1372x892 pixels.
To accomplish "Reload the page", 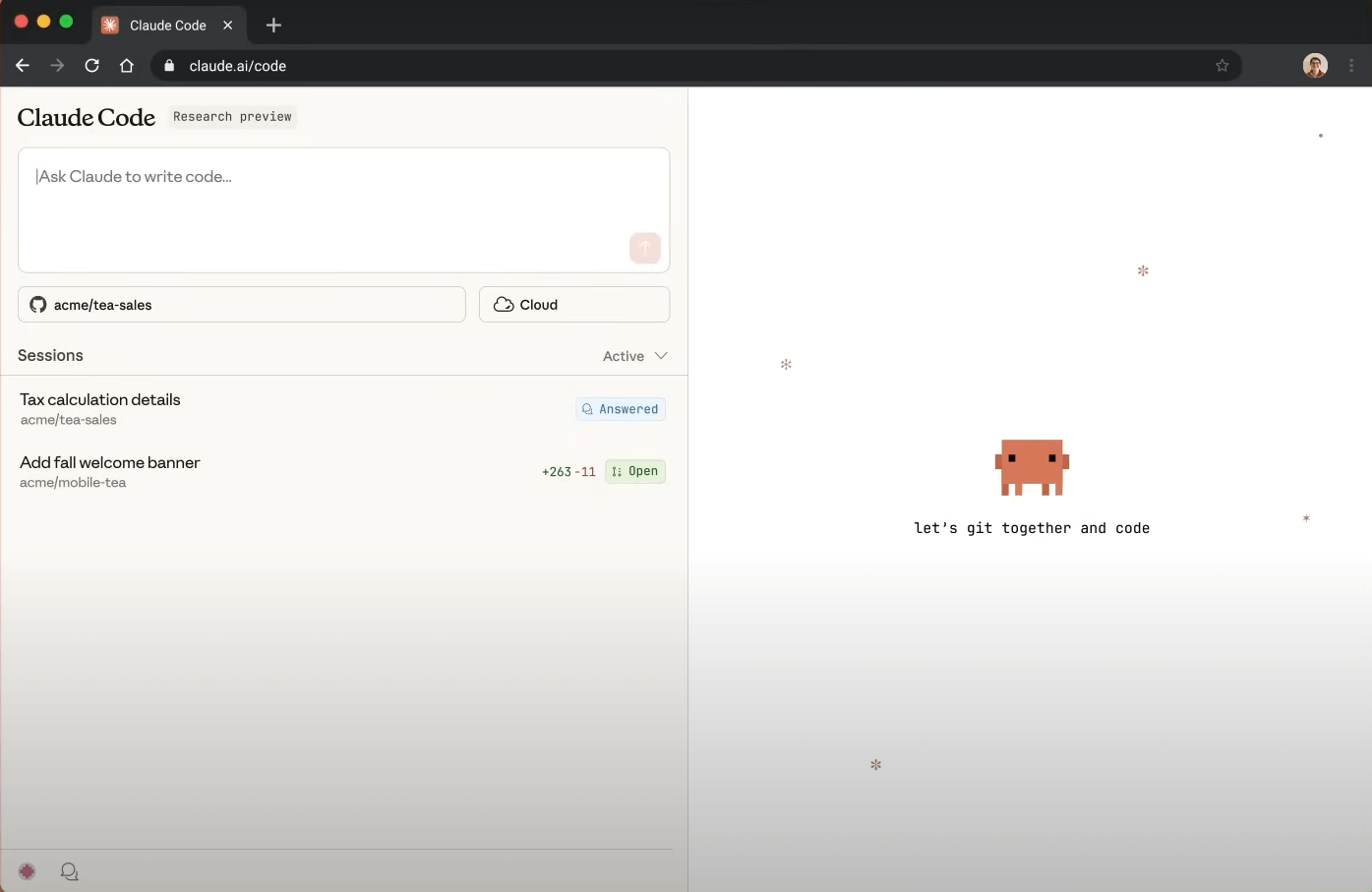I will (91, 66).
